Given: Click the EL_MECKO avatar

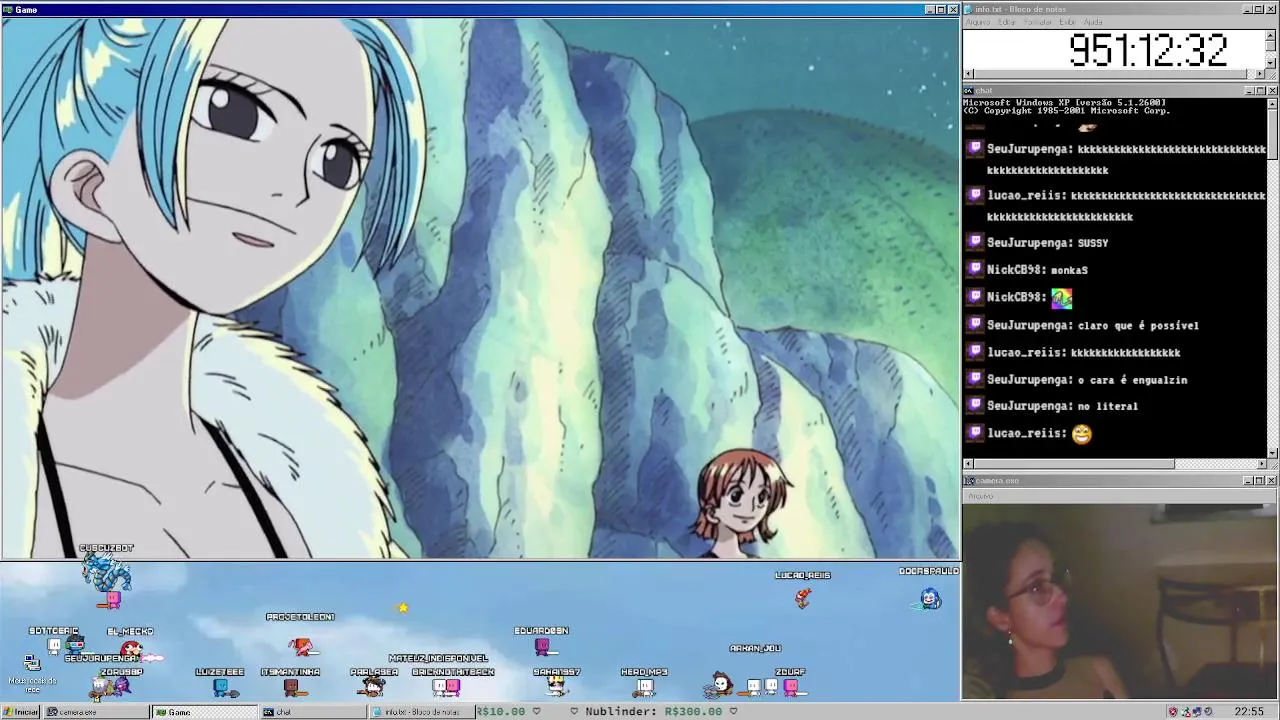Looking at the screenshot, I should point(131,649).
